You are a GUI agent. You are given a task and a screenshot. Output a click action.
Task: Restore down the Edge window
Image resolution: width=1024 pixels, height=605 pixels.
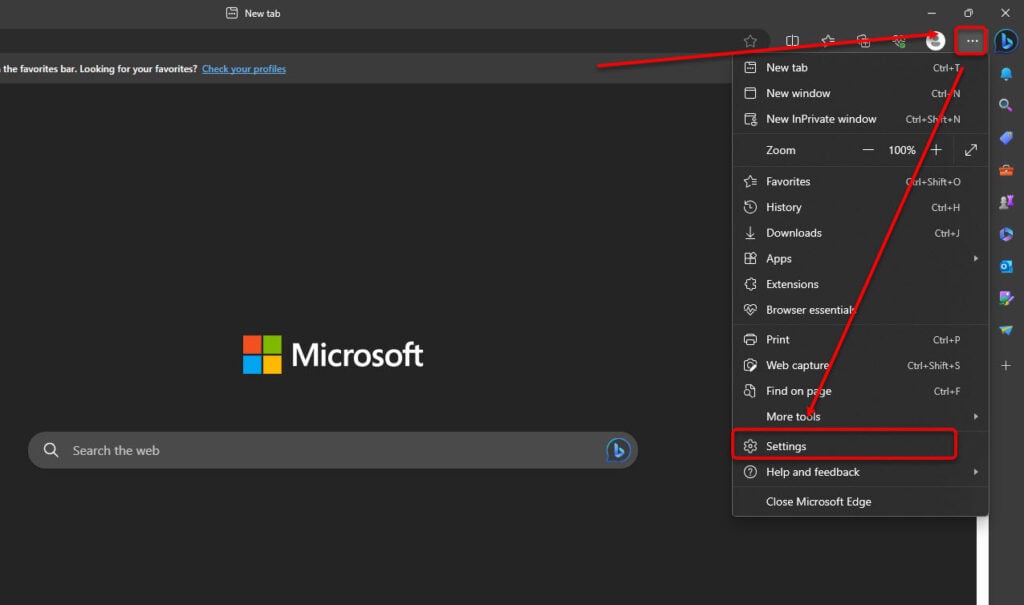(x=968, y=13)
